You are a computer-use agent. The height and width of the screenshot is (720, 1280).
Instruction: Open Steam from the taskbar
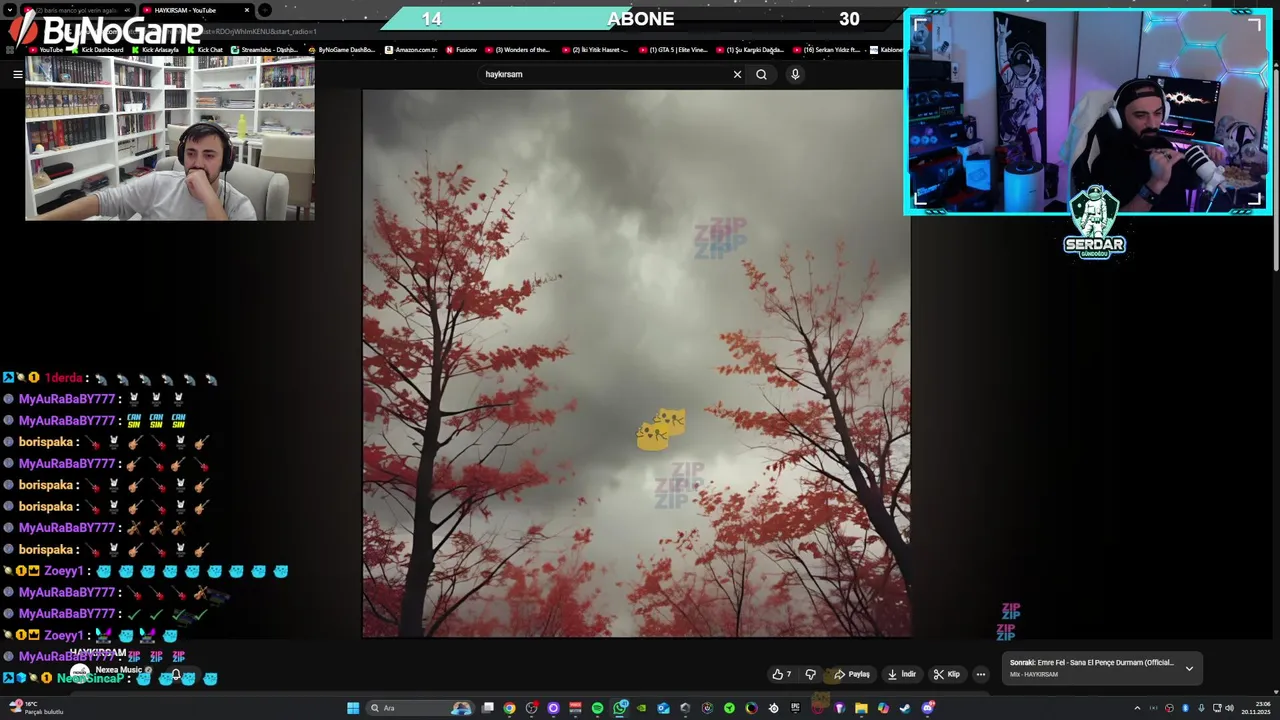pyautogui.click(x=904, y=708)
